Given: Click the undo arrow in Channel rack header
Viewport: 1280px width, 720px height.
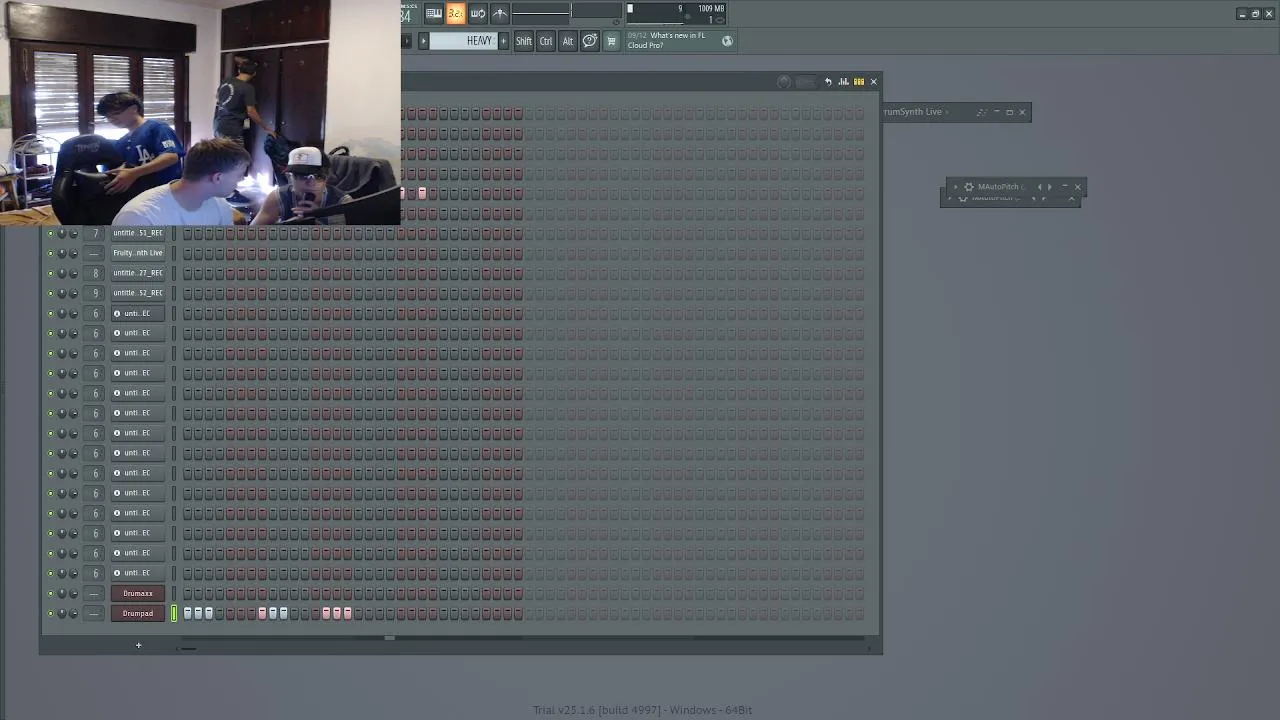Looking at the screenshot, I should click(828, 82).
